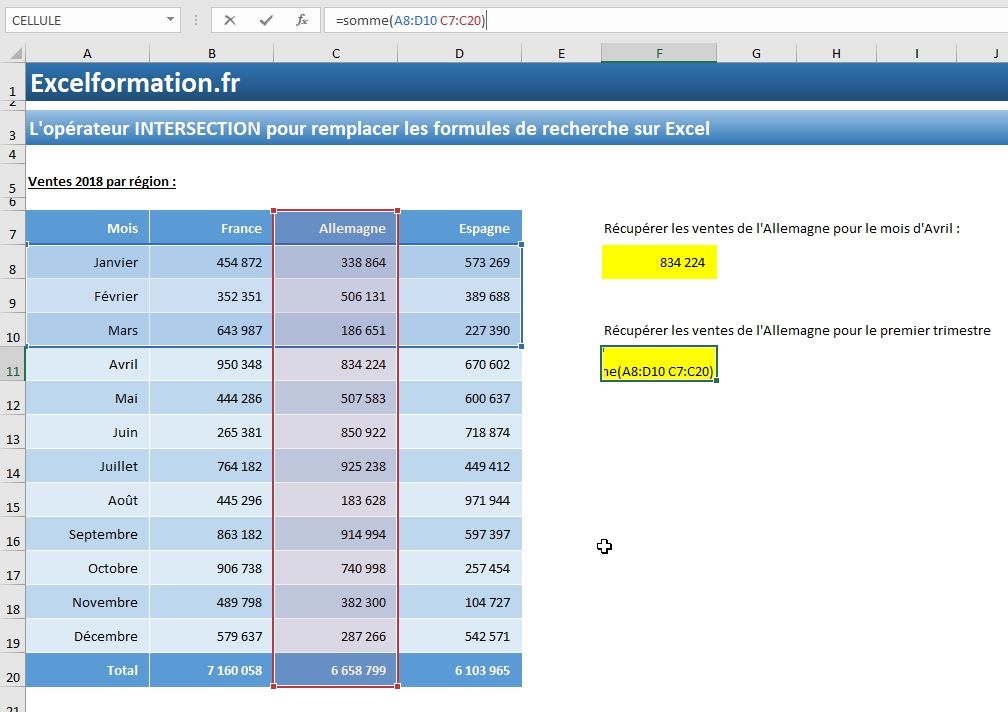
Task: Click the yellow cell showing 834 224
Action: tap(658, 262)
